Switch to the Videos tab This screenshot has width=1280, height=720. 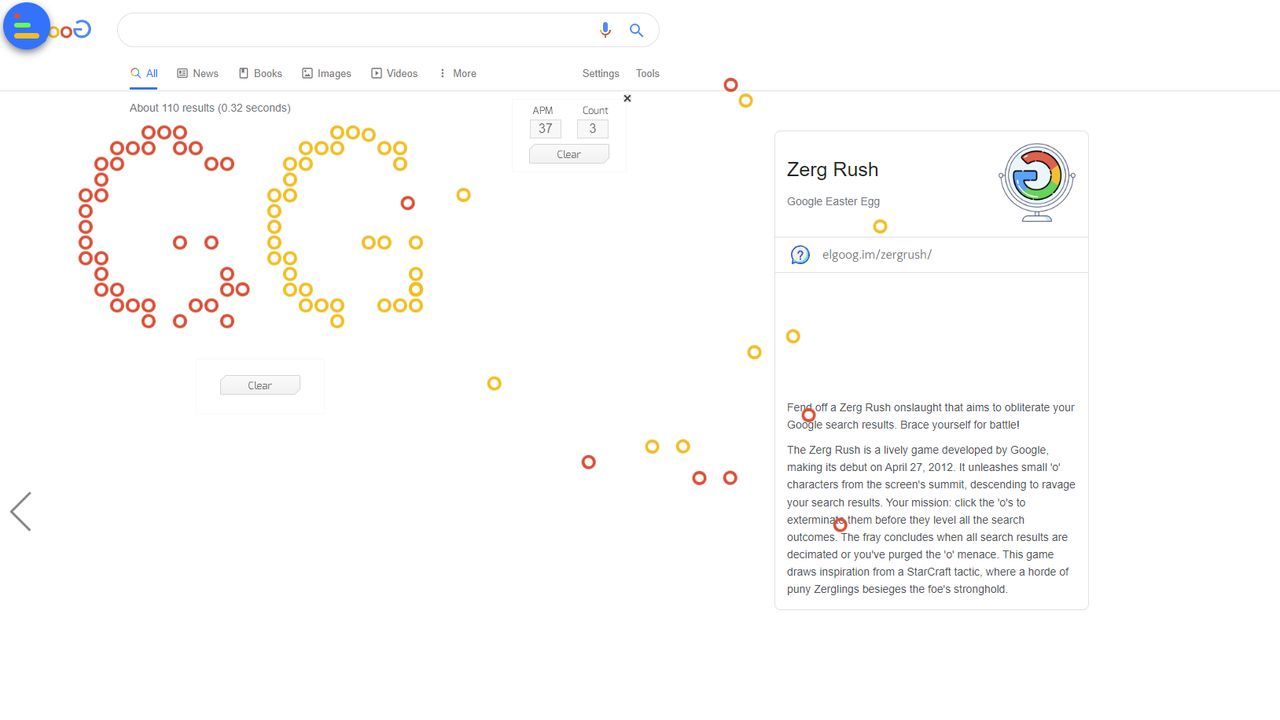[x=394, y=73]
